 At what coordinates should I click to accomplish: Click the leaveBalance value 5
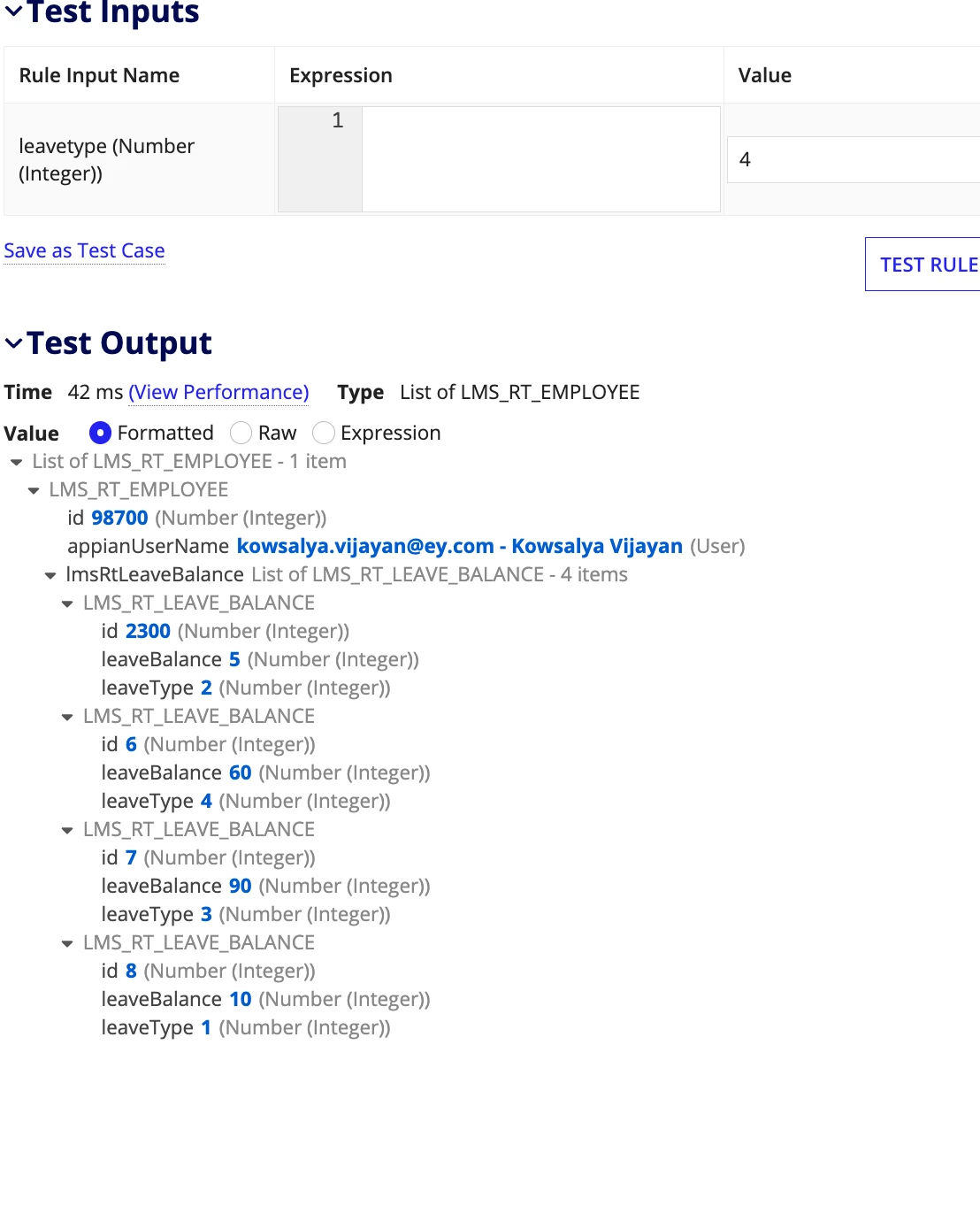234,659
